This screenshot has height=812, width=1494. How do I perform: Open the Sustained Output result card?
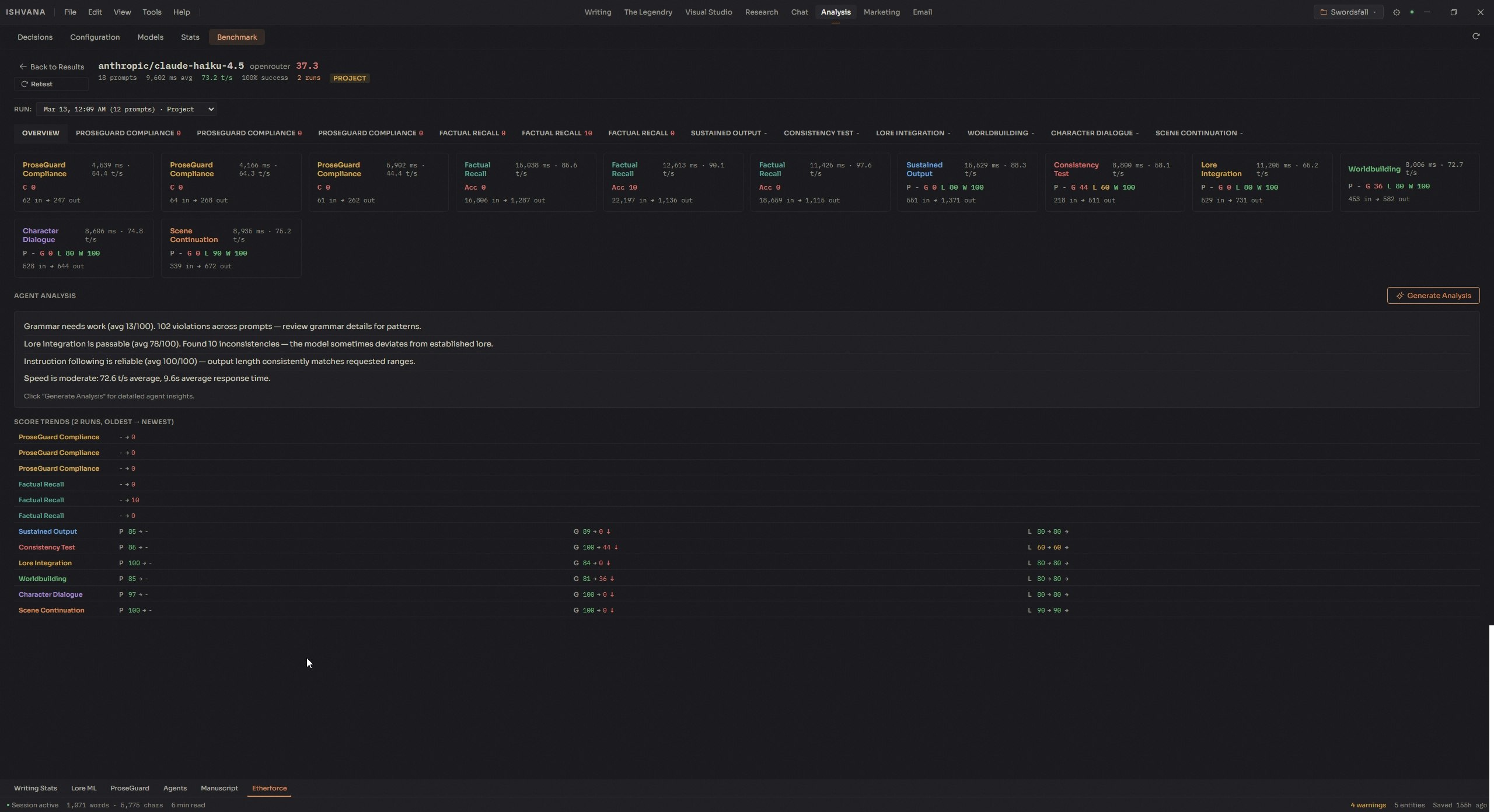967,182
